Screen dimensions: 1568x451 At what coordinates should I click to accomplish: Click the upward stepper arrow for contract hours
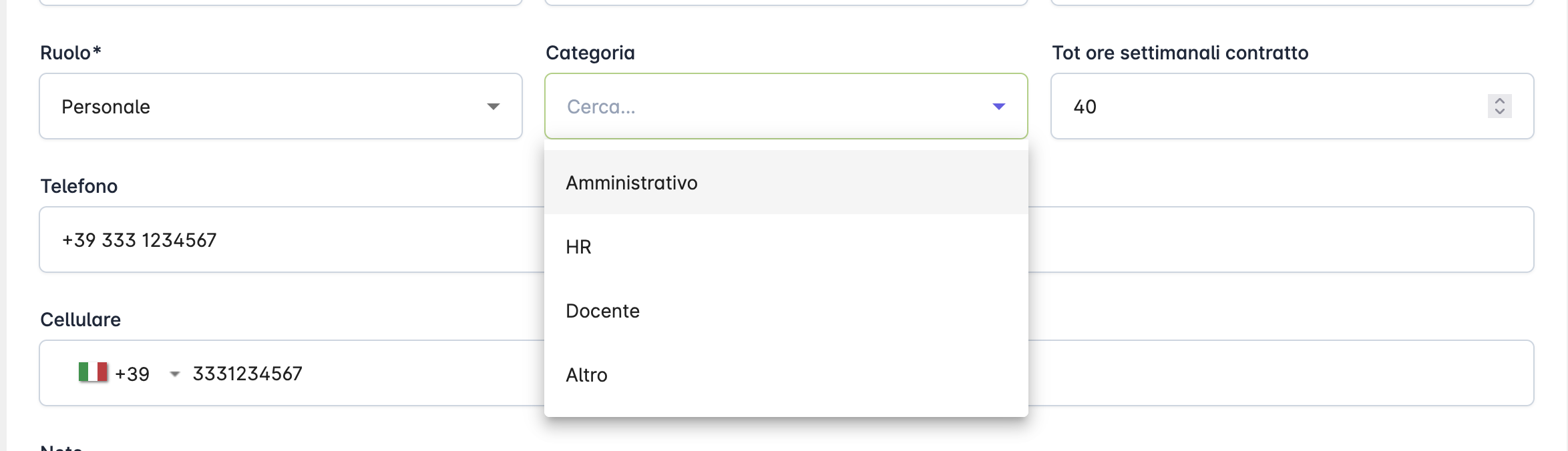[x=1500, y=100]
